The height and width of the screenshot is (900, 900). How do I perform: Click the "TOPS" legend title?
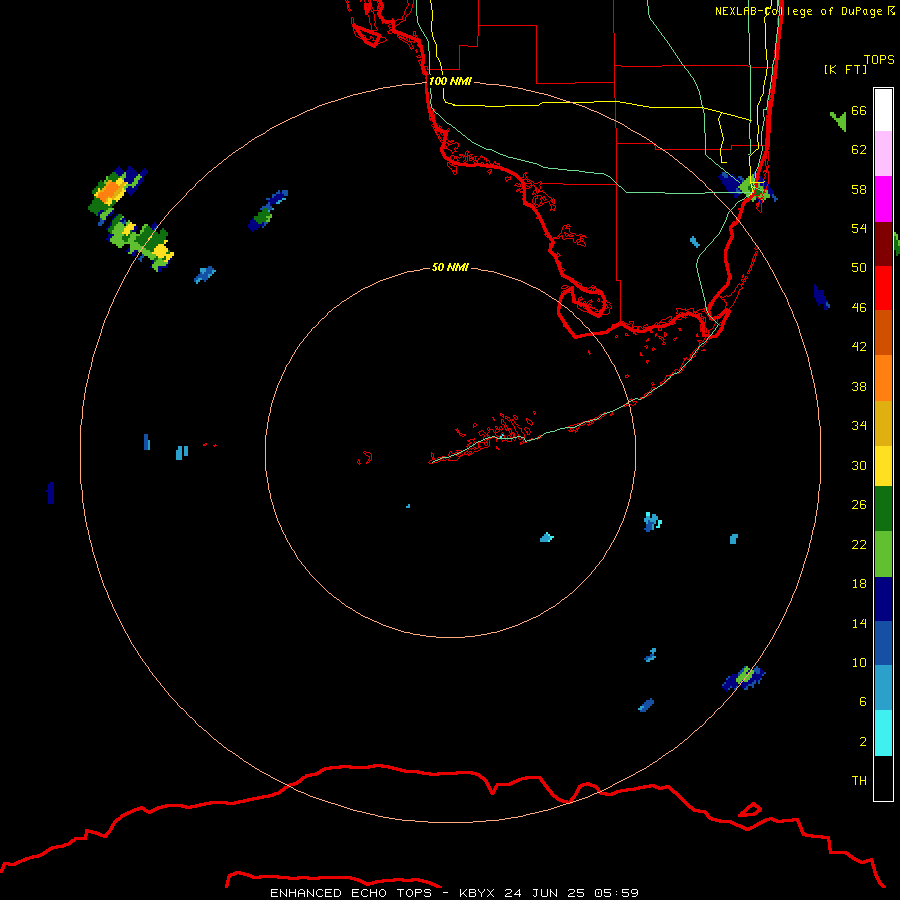pyautogui.click(x=879, y=59)
